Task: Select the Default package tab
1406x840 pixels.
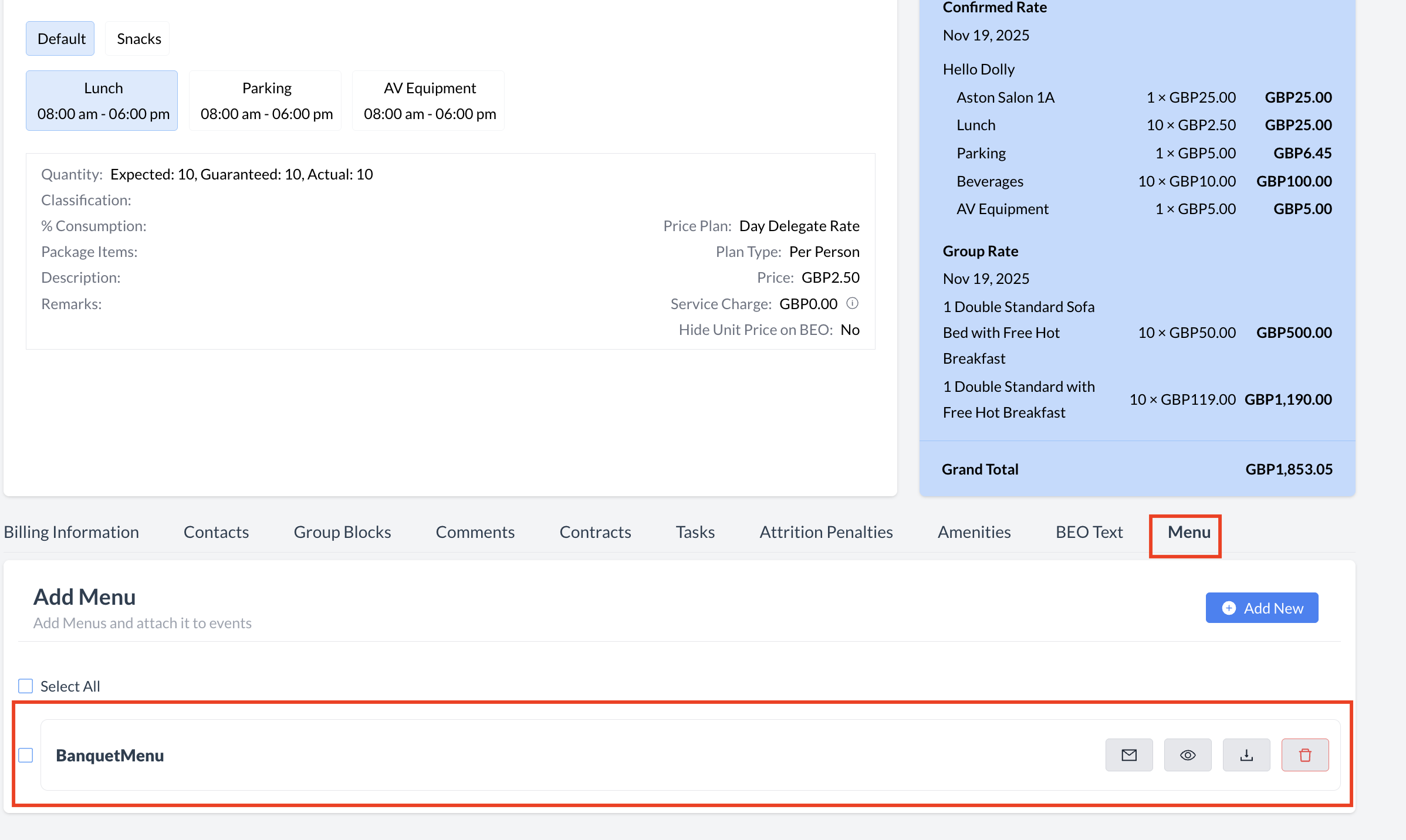Action: click(61, 39)
